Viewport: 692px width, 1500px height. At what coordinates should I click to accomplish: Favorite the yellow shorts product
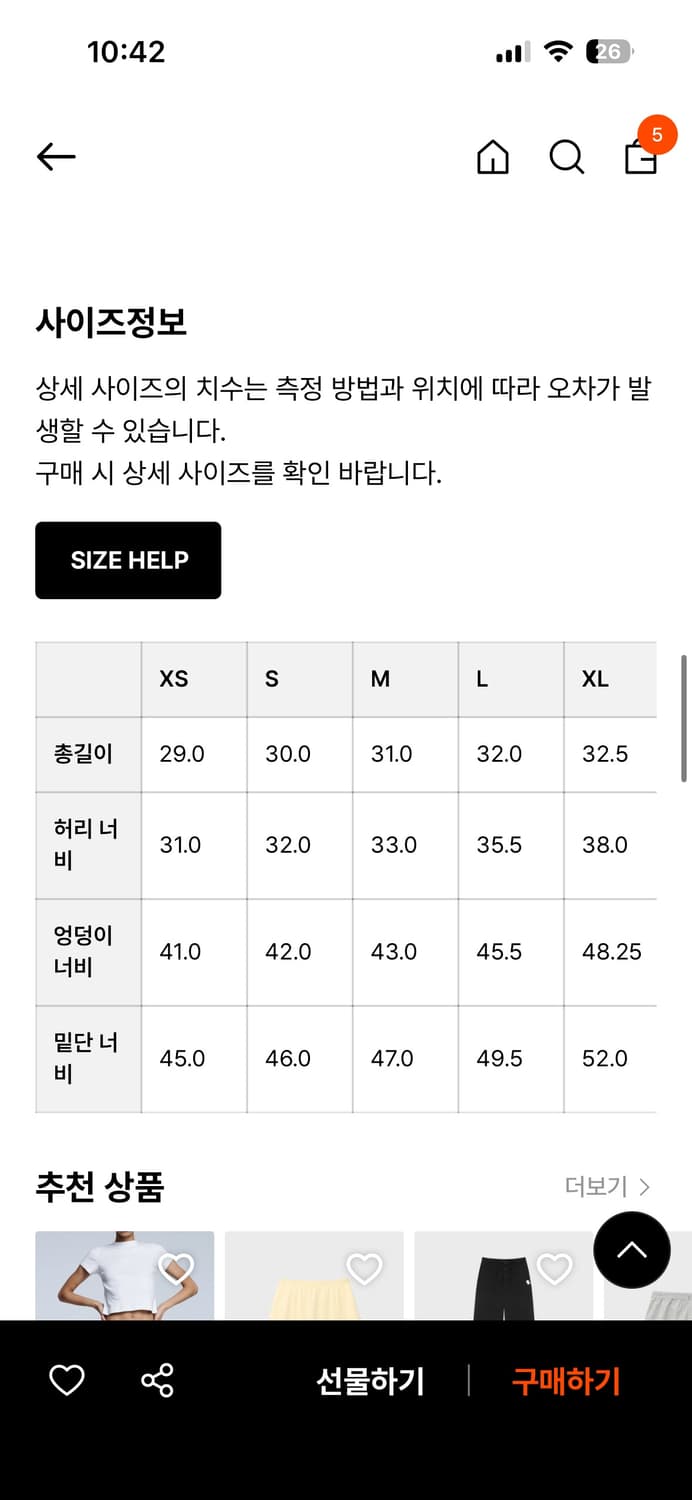click(x=364, y=1267)
